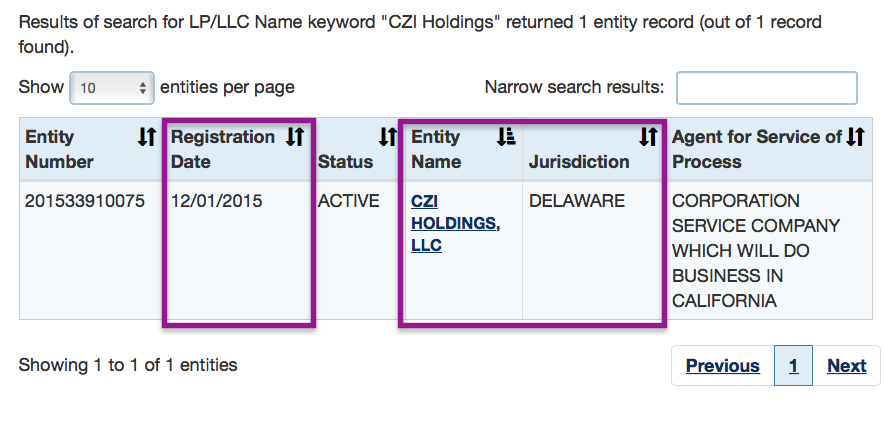Image resolution: width=885 pixels, height=421 pixels.
Task: Click the 12/01/2015 registration date cell
Action: pos(217,201)
